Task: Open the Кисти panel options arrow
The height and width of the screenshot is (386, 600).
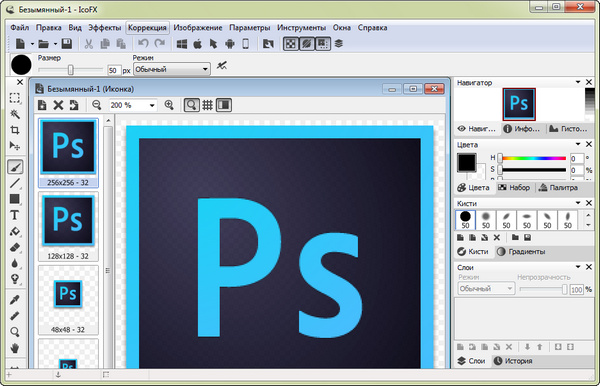Action: (x=578, y=202)
